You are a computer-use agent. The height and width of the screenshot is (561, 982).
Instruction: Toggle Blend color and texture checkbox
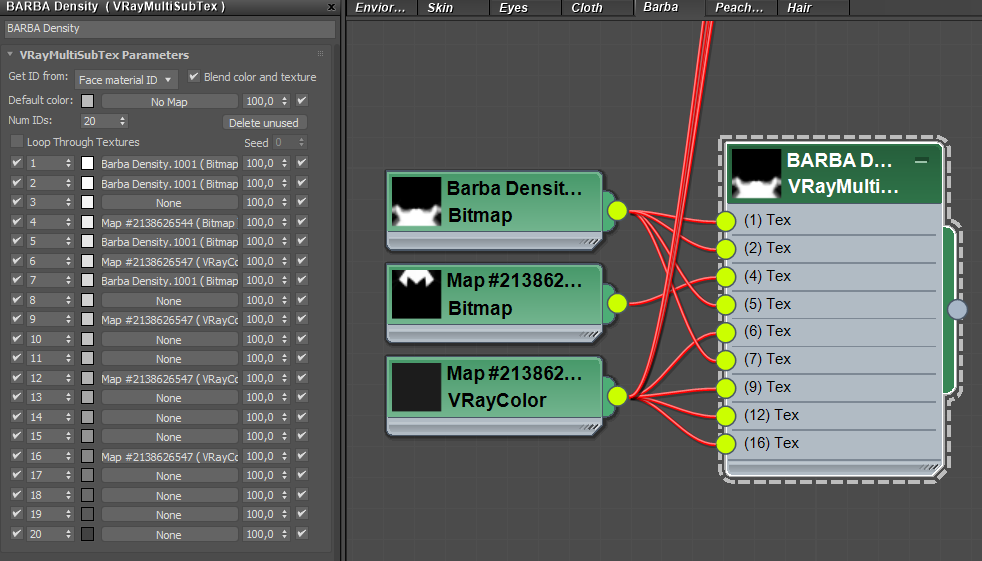click(x=195, y=77)
